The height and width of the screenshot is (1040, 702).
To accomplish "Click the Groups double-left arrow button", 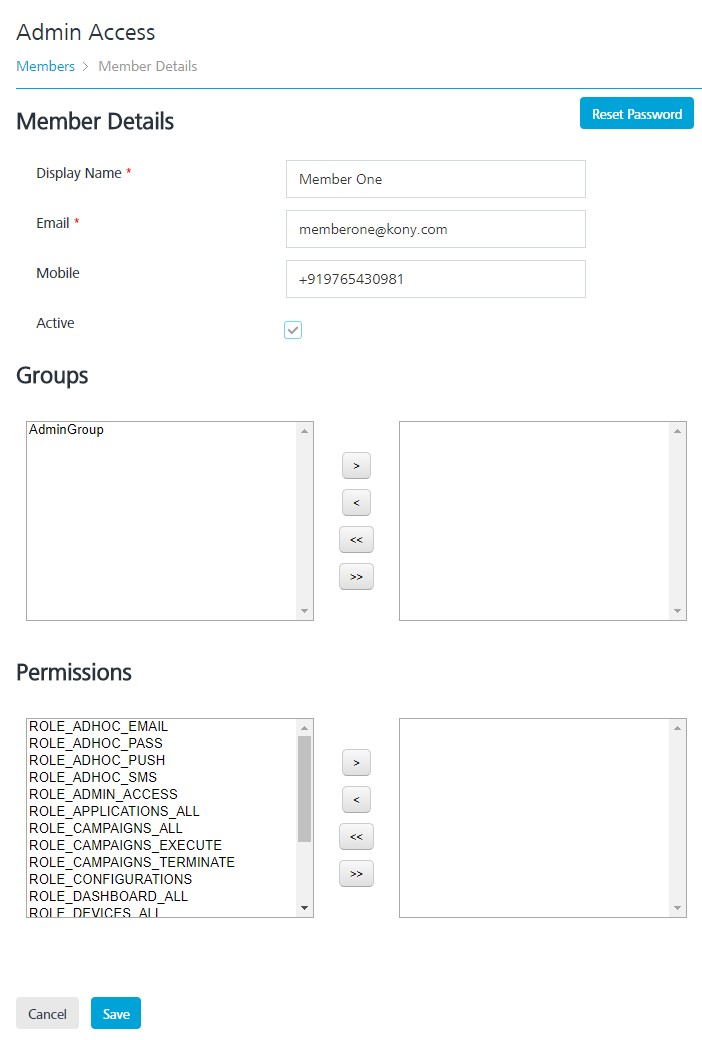I will pos(356,540).
